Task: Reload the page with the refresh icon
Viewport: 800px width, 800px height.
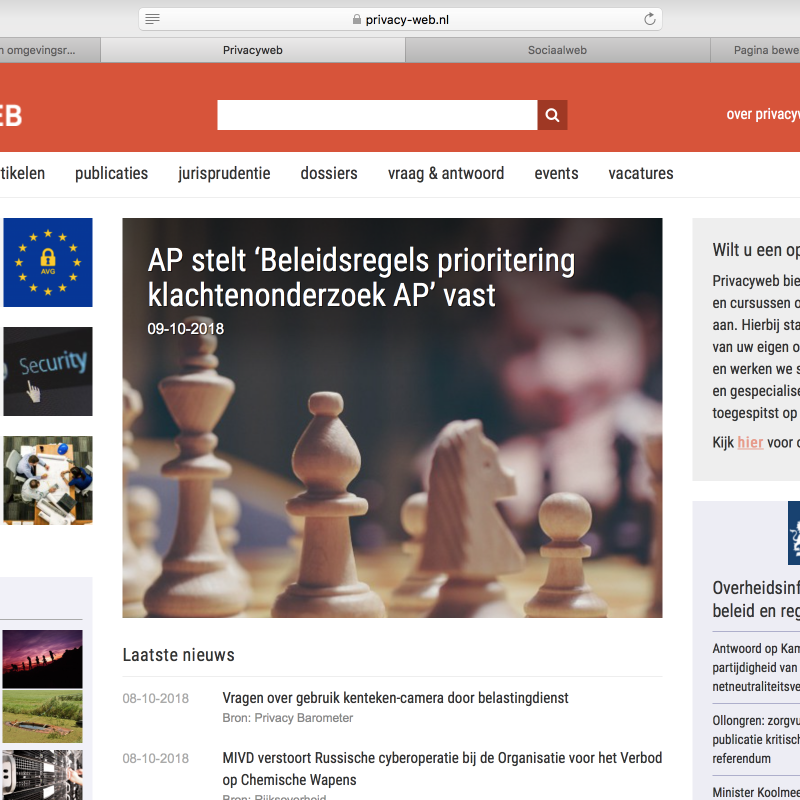Action: [x=649, y=19]
